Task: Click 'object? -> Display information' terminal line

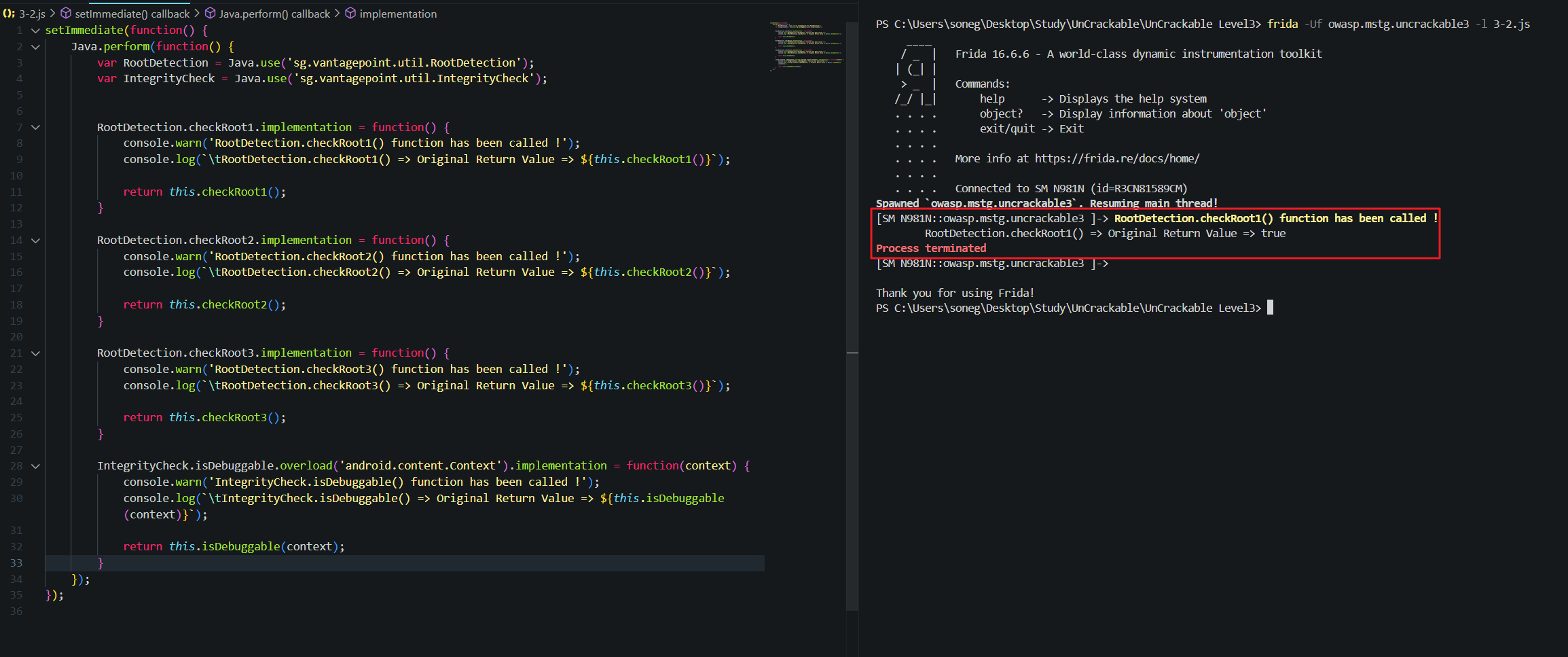Action: click(1123, 114)
